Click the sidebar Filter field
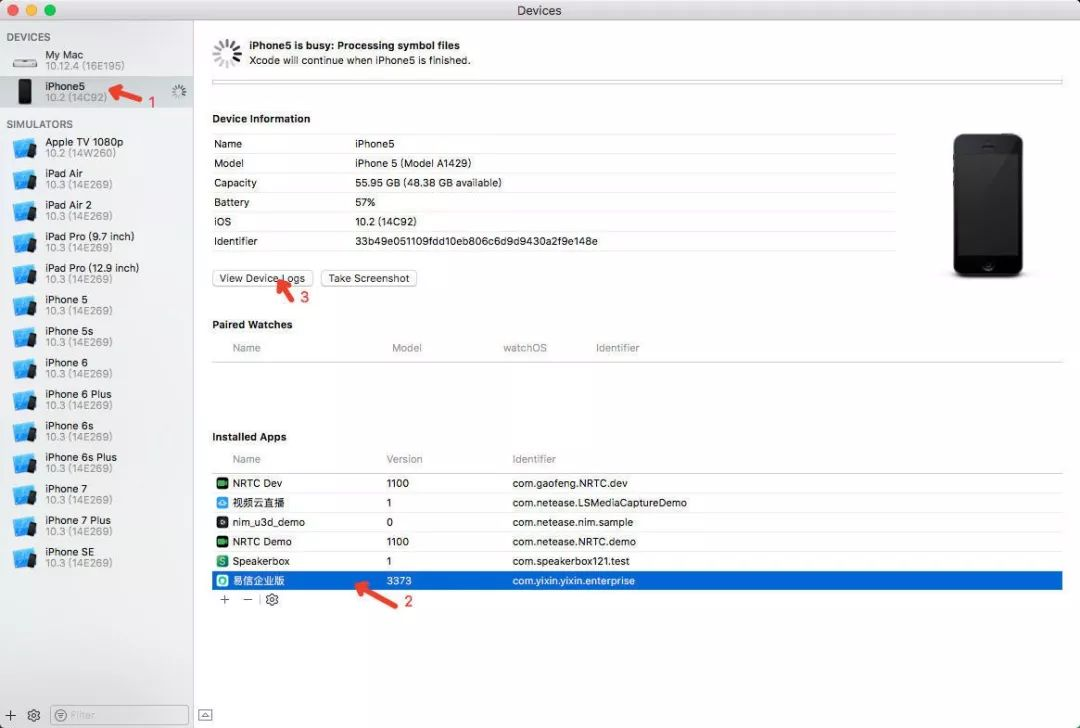The image size is (1080, 728). tap(119, 715)
